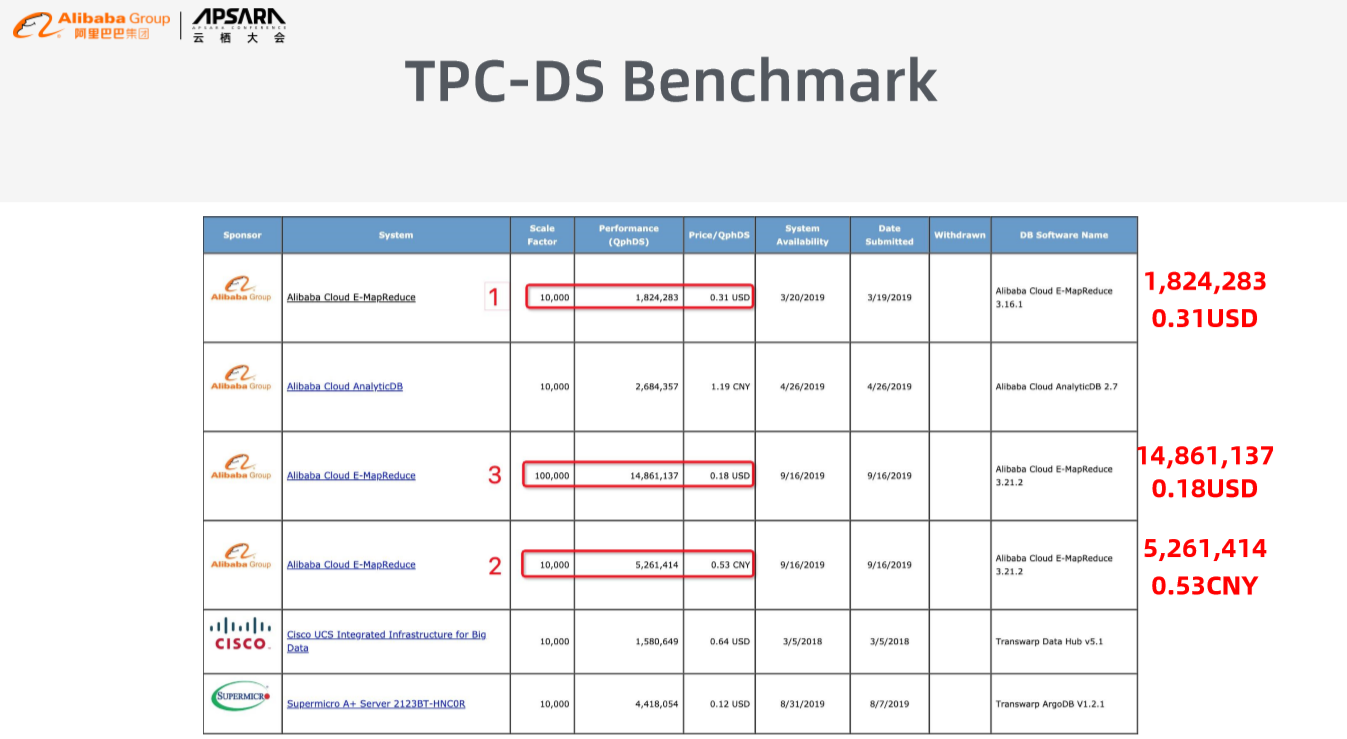Viewport: 1347px width, 739px height.
Task: Click the Alibaba Group logo in slide header
Action: click(x=92, y=25)
